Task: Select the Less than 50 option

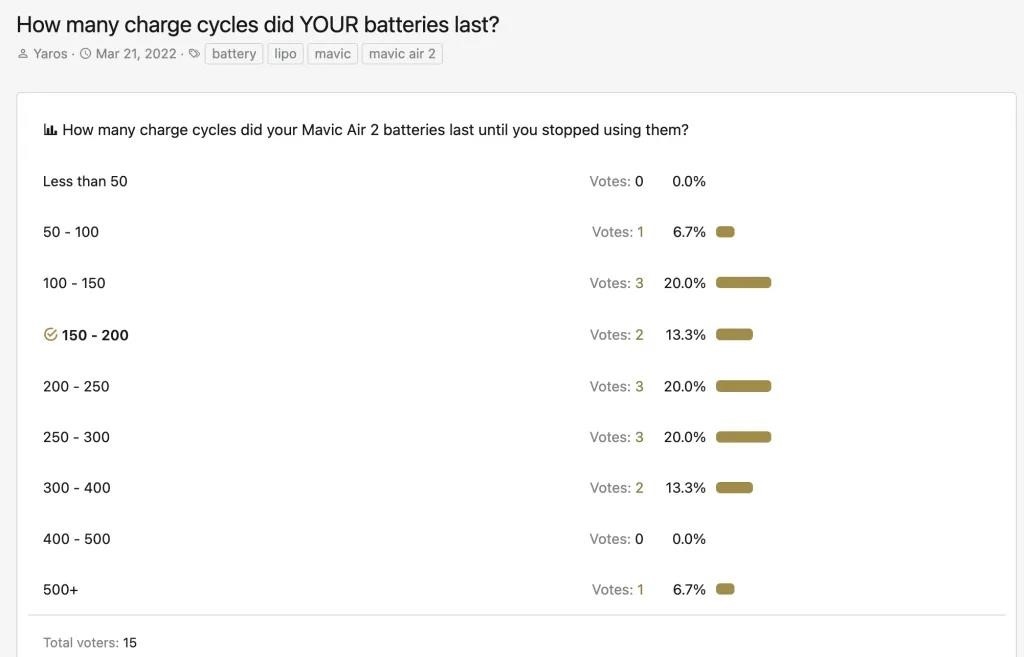Action: coord(85,182)
